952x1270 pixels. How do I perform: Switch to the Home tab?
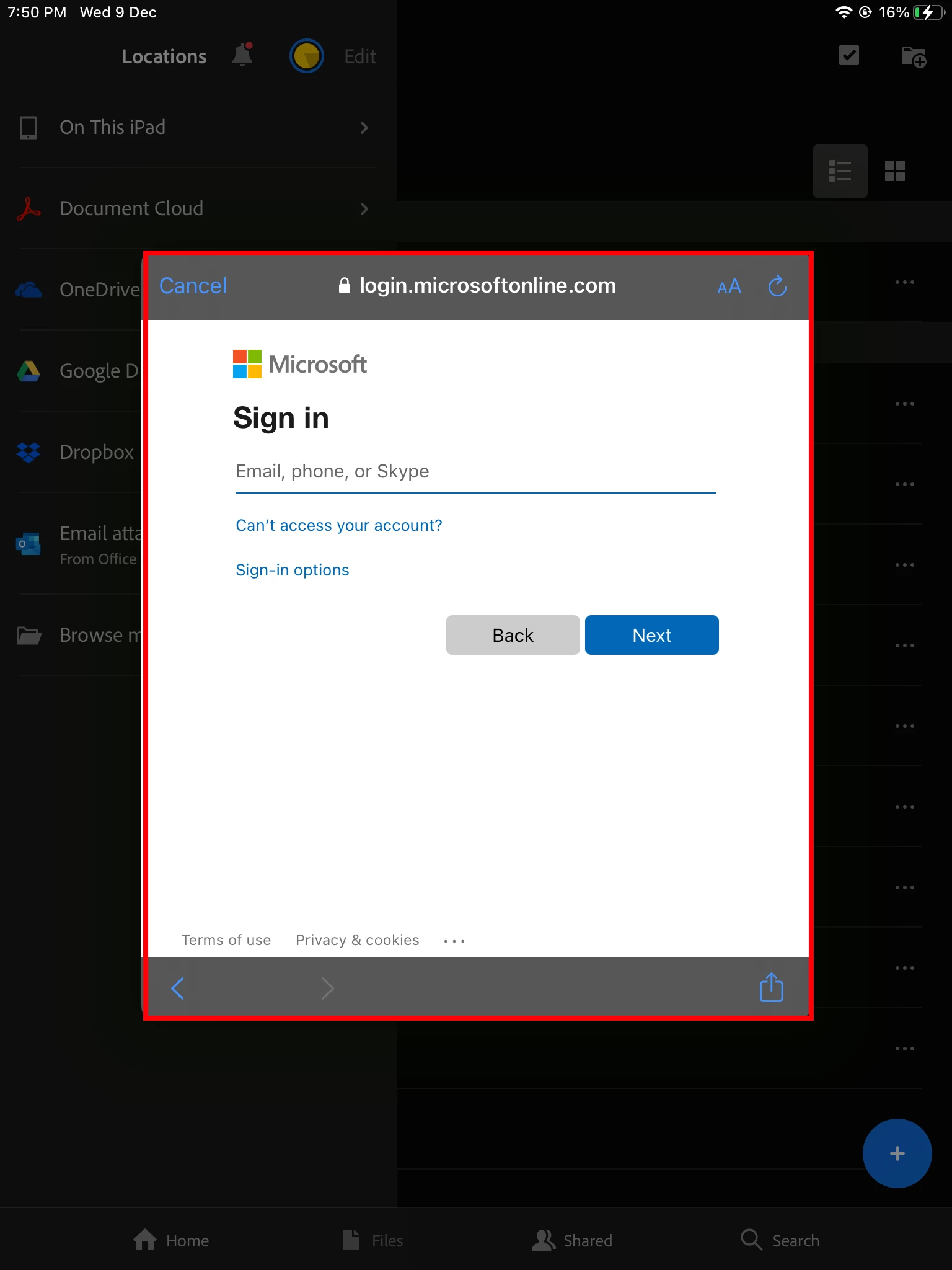tap(172, 1240)
